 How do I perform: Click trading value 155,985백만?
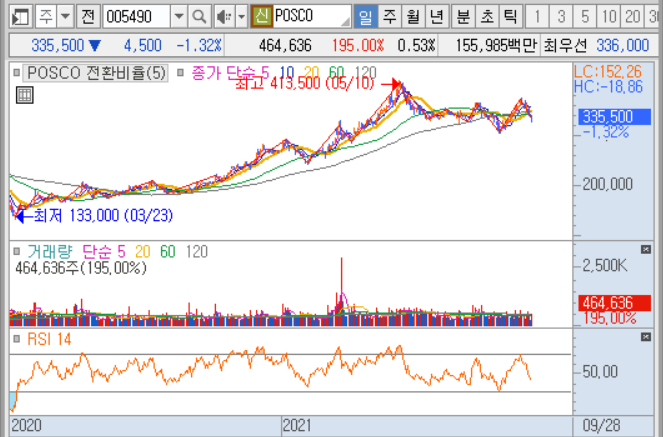coord(496,45)
